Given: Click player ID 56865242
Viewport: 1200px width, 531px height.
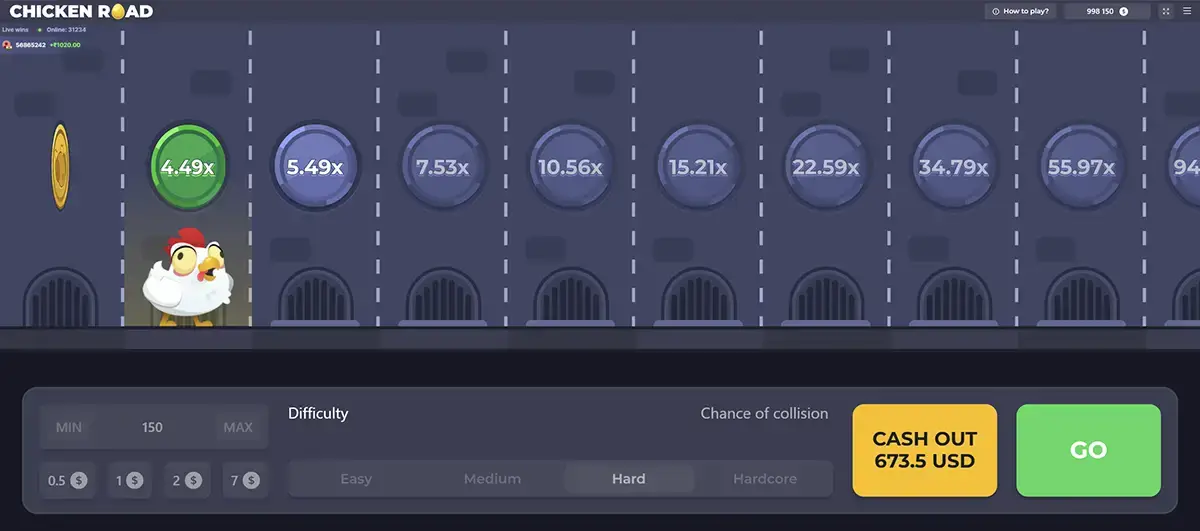Looking at the screenshot, I should click(30, 45).
